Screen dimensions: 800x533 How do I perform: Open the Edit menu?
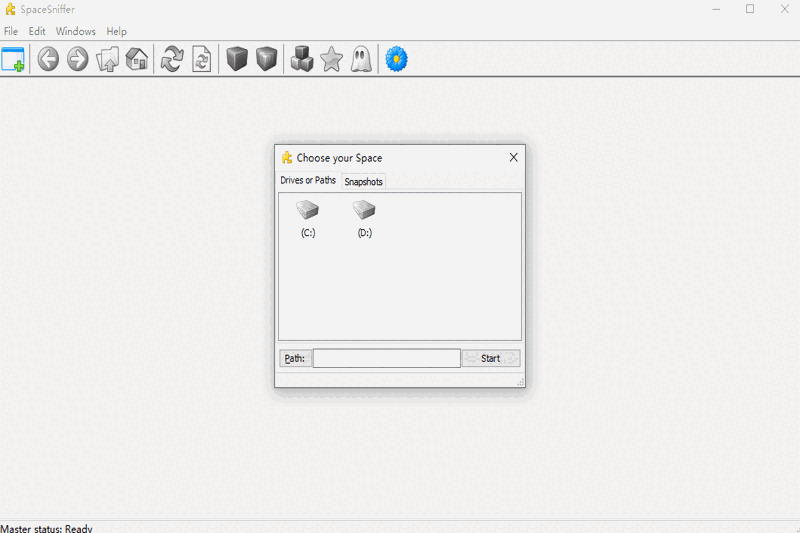(37, 32)
